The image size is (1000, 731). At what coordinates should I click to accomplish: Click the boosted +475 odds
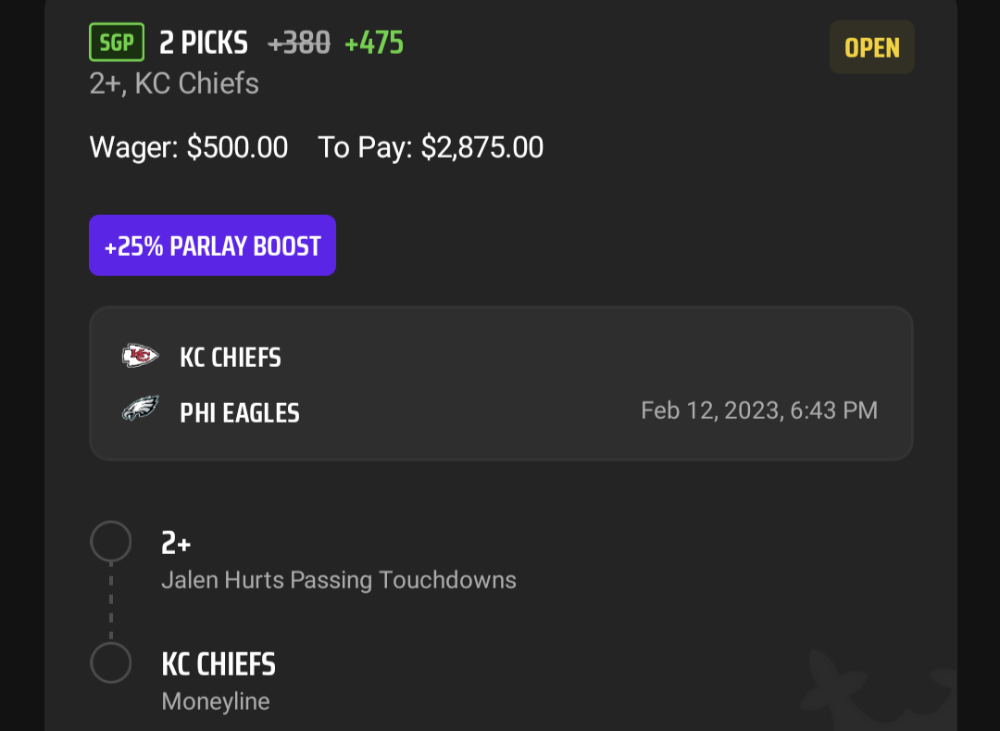[374, 43]
